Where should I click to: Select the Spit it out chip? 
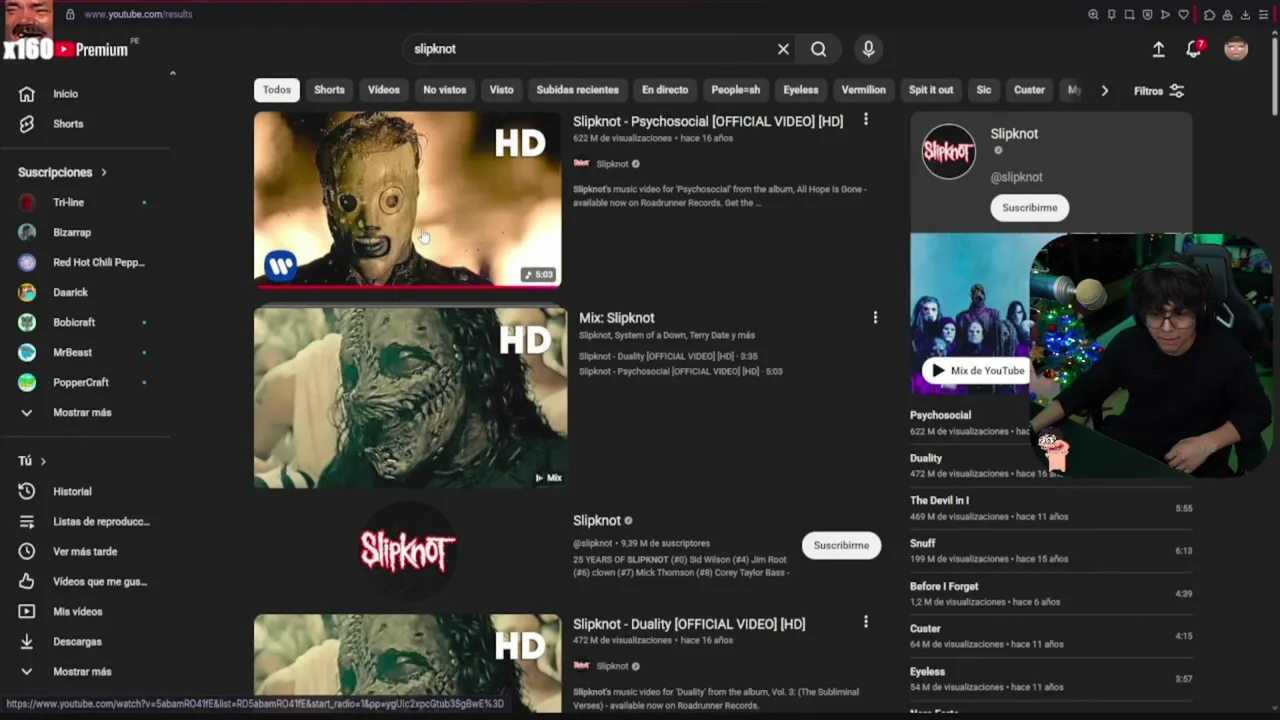(x=931, y=90)
